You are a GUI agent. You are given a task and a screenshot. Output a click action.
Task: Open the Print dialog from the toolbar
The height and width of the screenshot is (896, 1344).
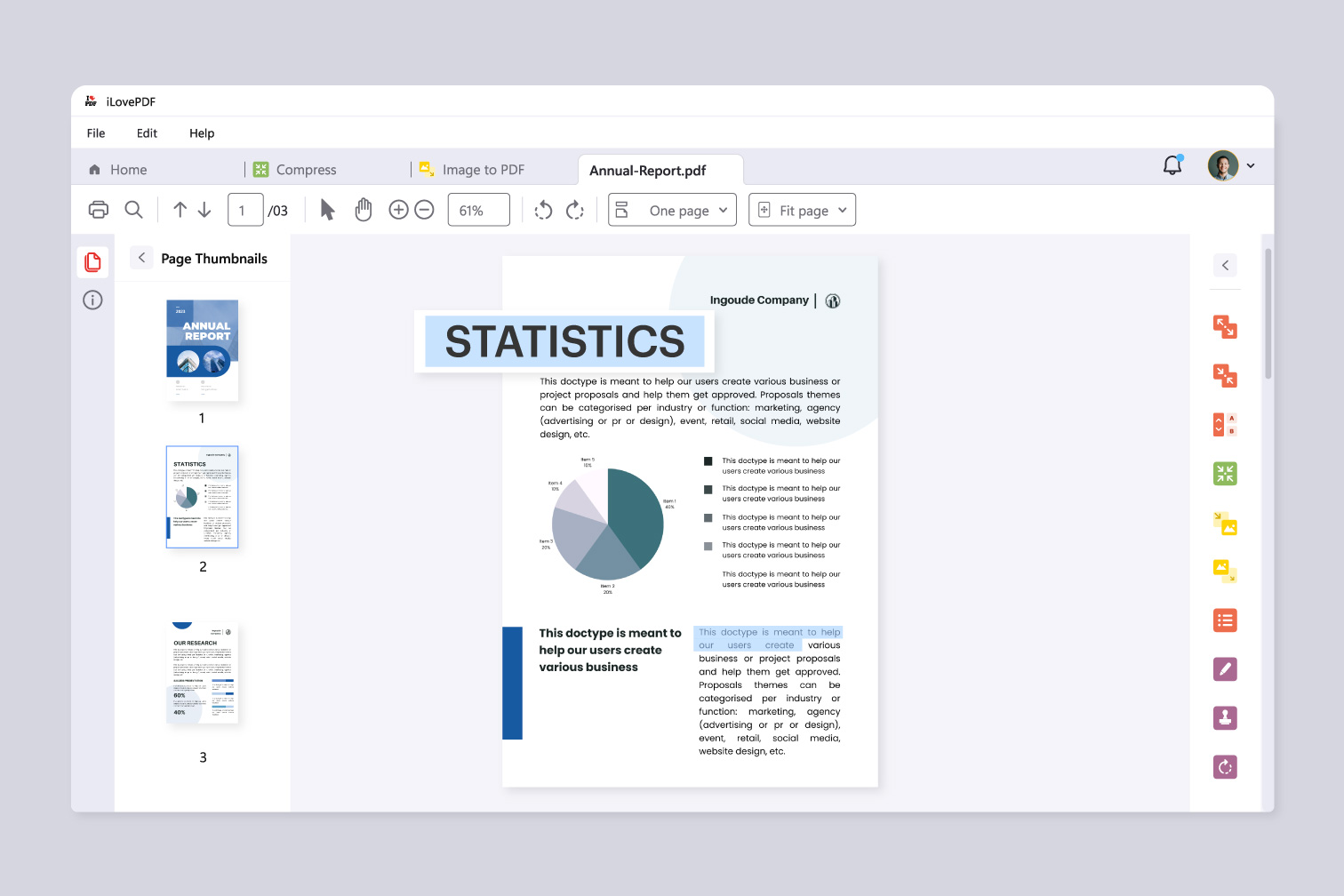tap(98, 209)
